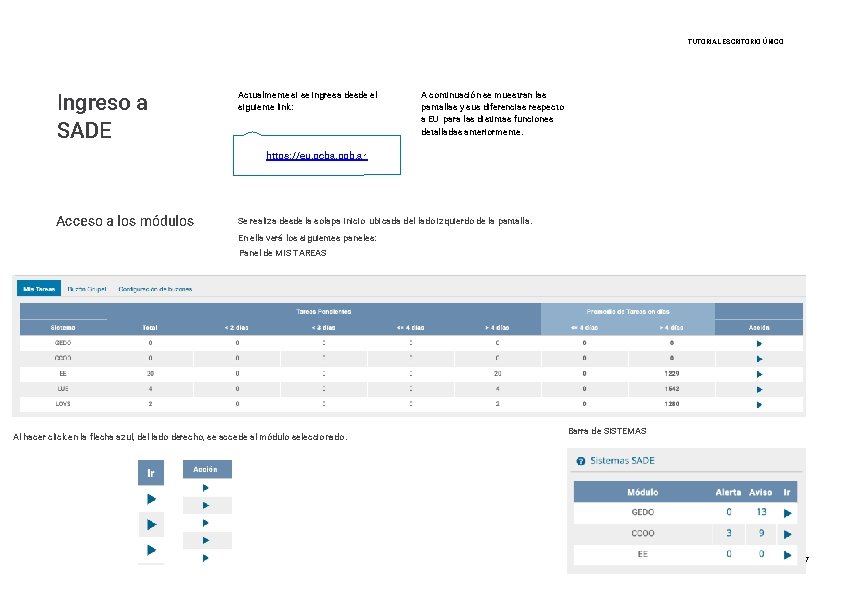Select the 1229 average value in EE row
Screen dimensions: 842x596
tap(672, 373)
